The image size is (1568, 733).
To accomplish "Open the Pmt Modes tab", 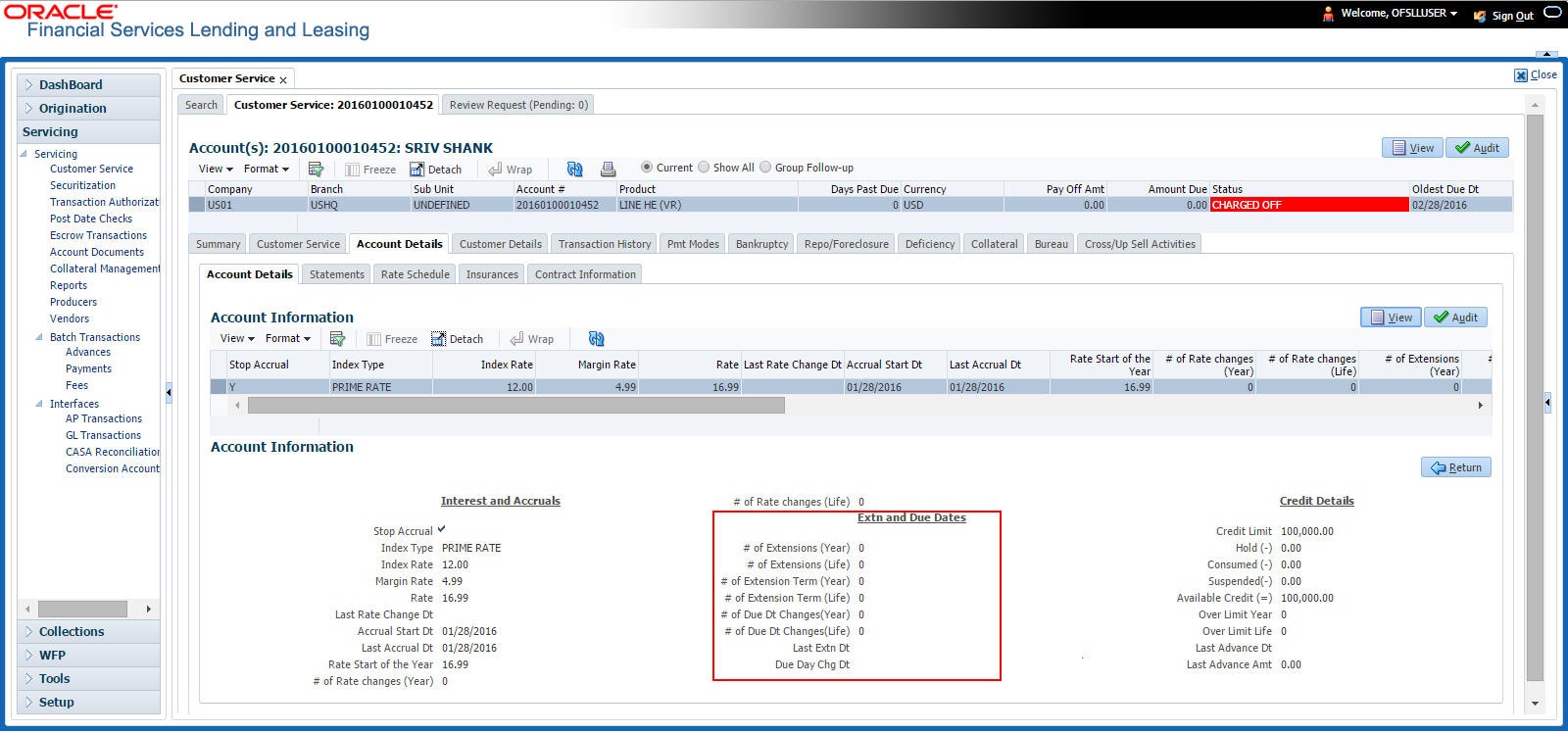I will point(693,244).
